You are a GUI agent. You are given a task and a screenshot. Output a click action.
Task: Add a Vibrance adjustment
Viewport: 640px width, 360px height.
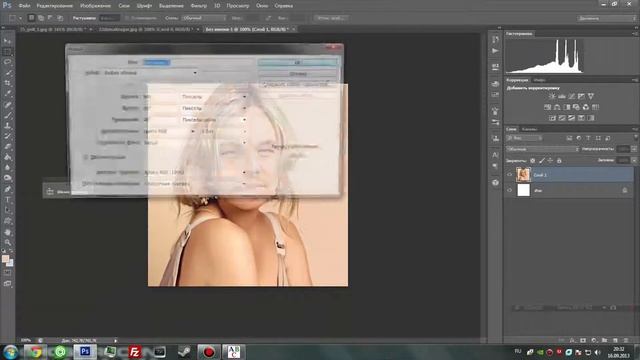(x=591, y=96)
